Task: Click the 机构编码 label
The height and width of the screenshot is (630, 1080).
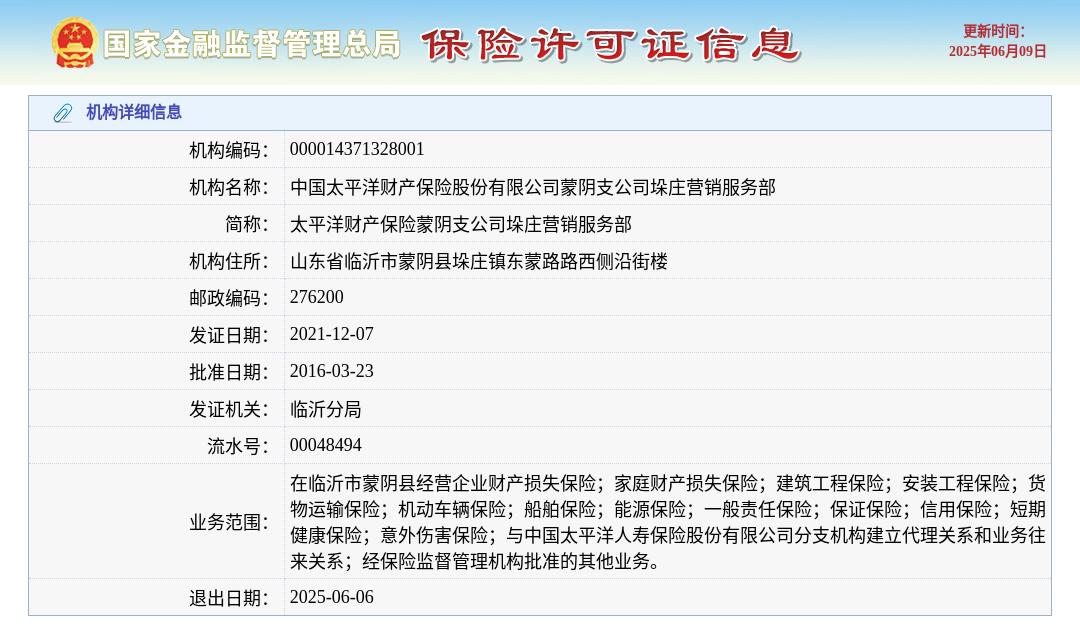Action: 229,149
